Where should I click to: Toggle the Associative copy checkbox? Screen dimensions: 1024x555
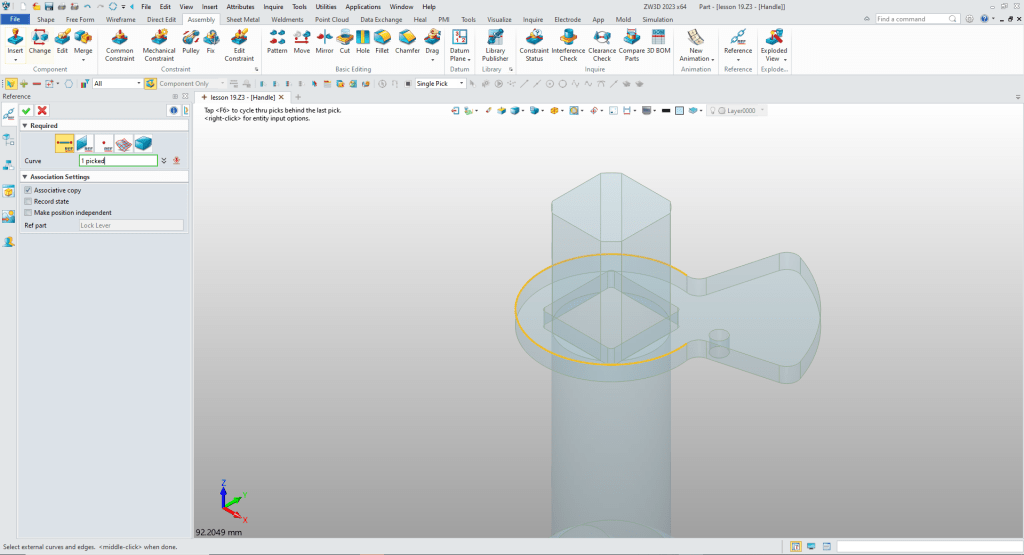click(x=28, y=190)
